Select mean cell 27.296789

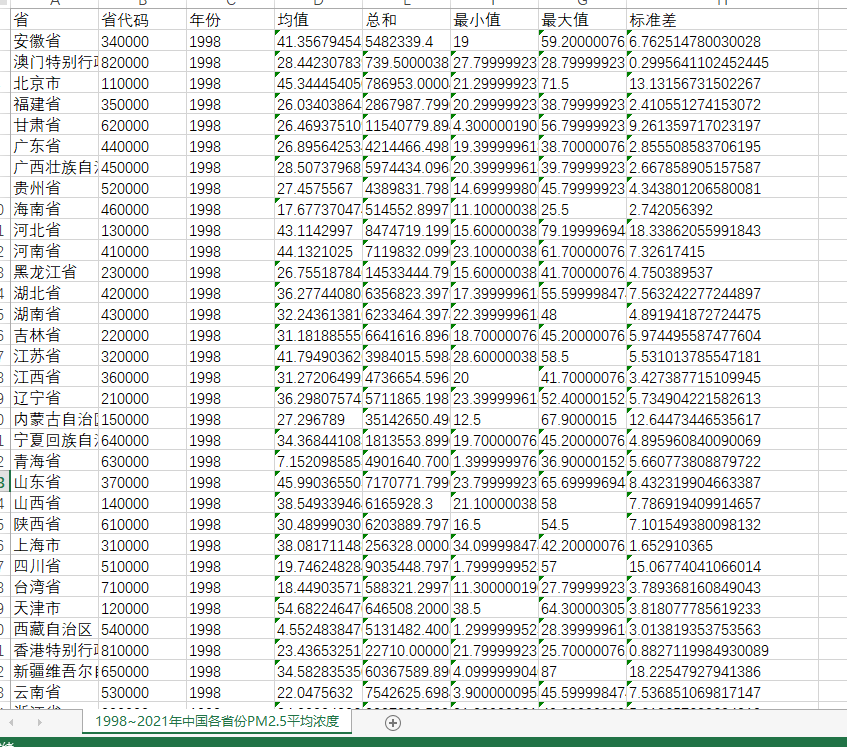(319, 420)
